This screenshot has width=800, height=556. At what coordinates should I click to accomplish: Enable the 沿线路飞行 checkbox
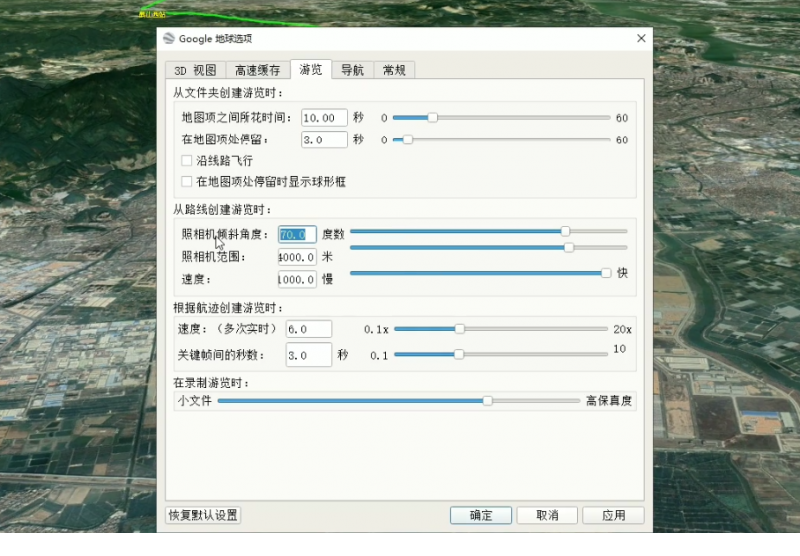187,161
